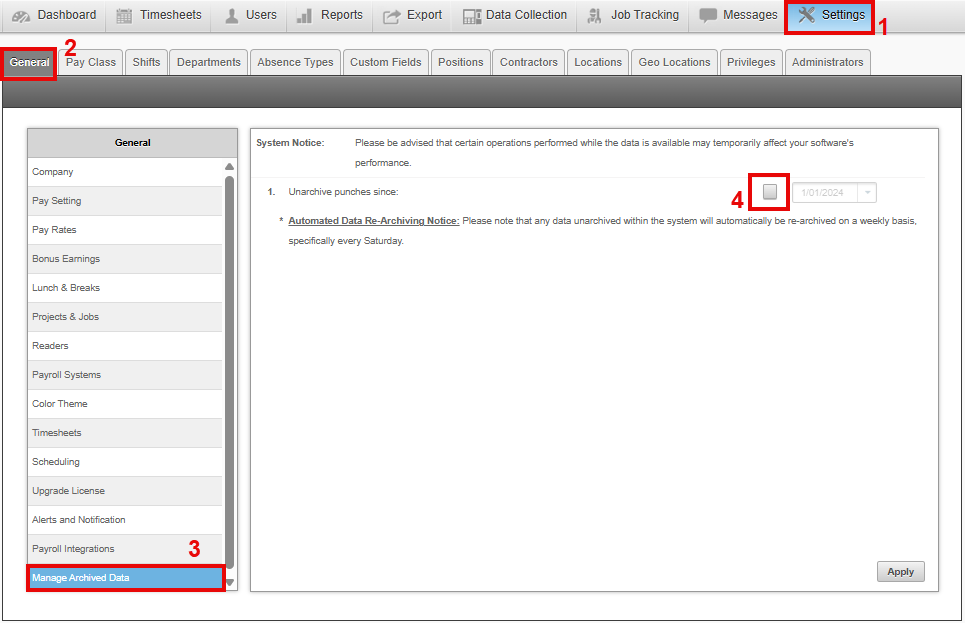965x623 pixels.
Task: Select Pay Setting in the General list
Action: click(125, 201)
